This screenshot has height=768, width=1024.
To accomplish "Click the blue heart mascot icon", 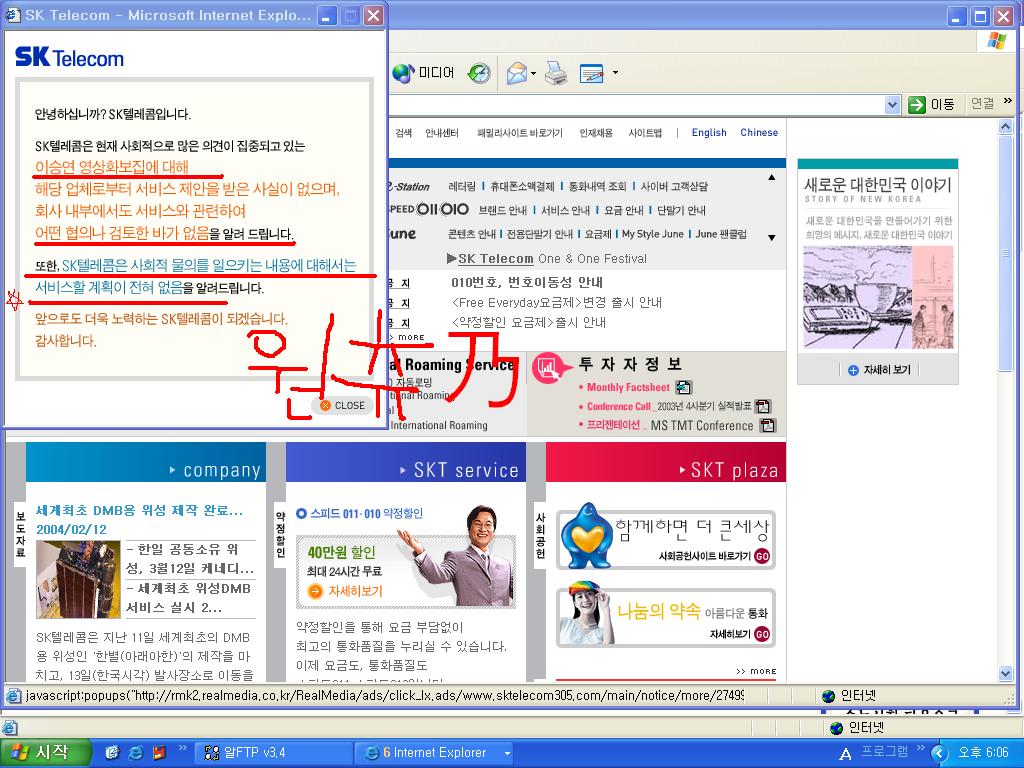I will click(586, 536).
